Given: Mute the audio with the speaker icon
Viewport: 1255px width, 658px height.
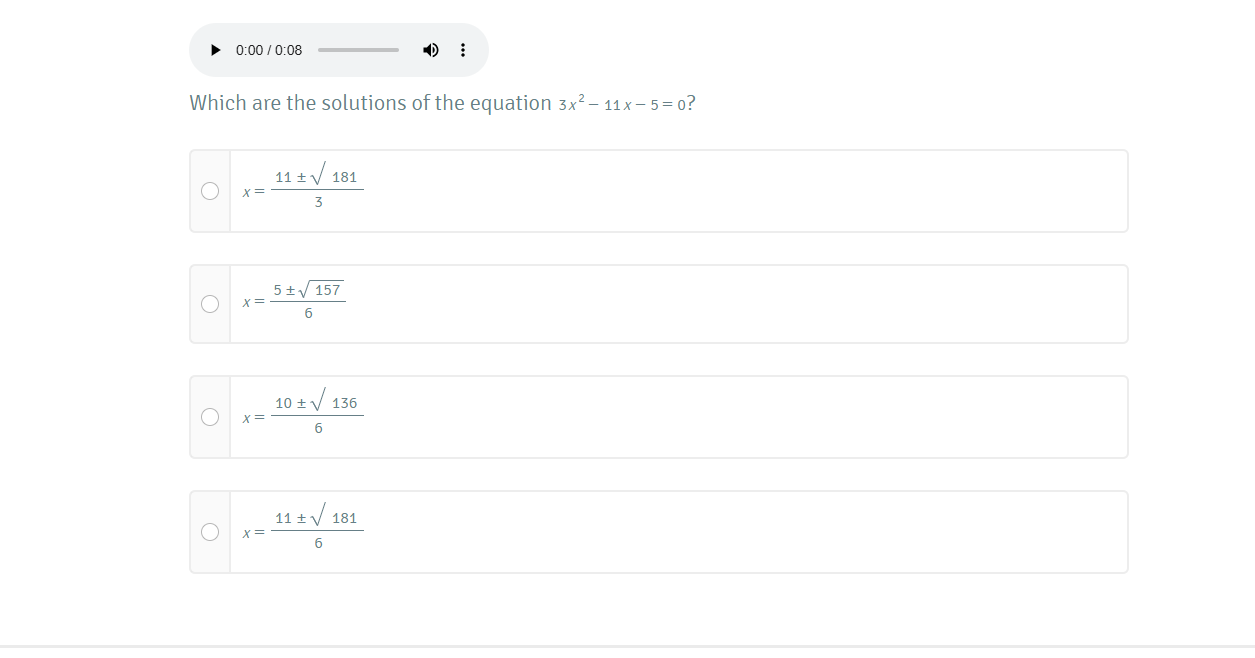Looking at the screenshot, I should click(430, 50).
